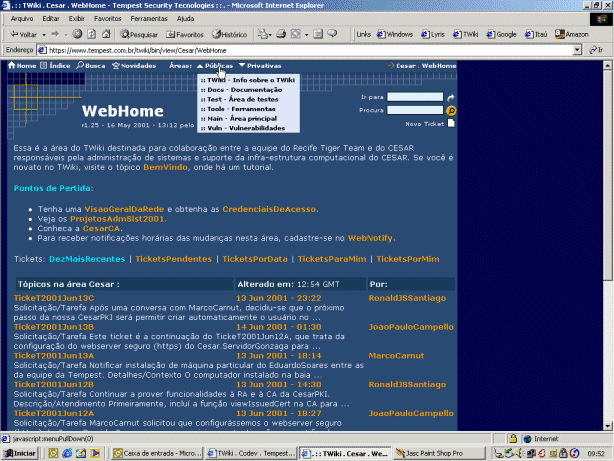Click the magnifier icon beside Procura

point(451,110)
